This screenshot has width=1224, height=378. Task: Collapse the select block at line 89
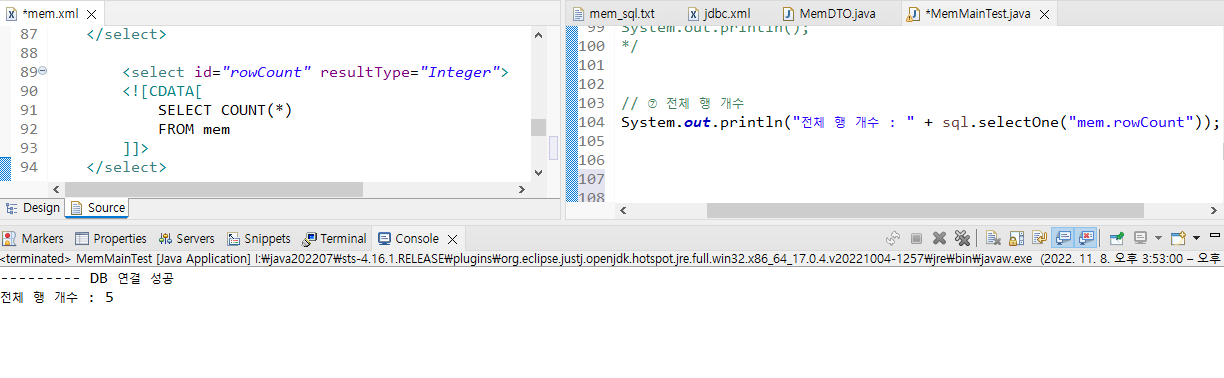[42, 72]
